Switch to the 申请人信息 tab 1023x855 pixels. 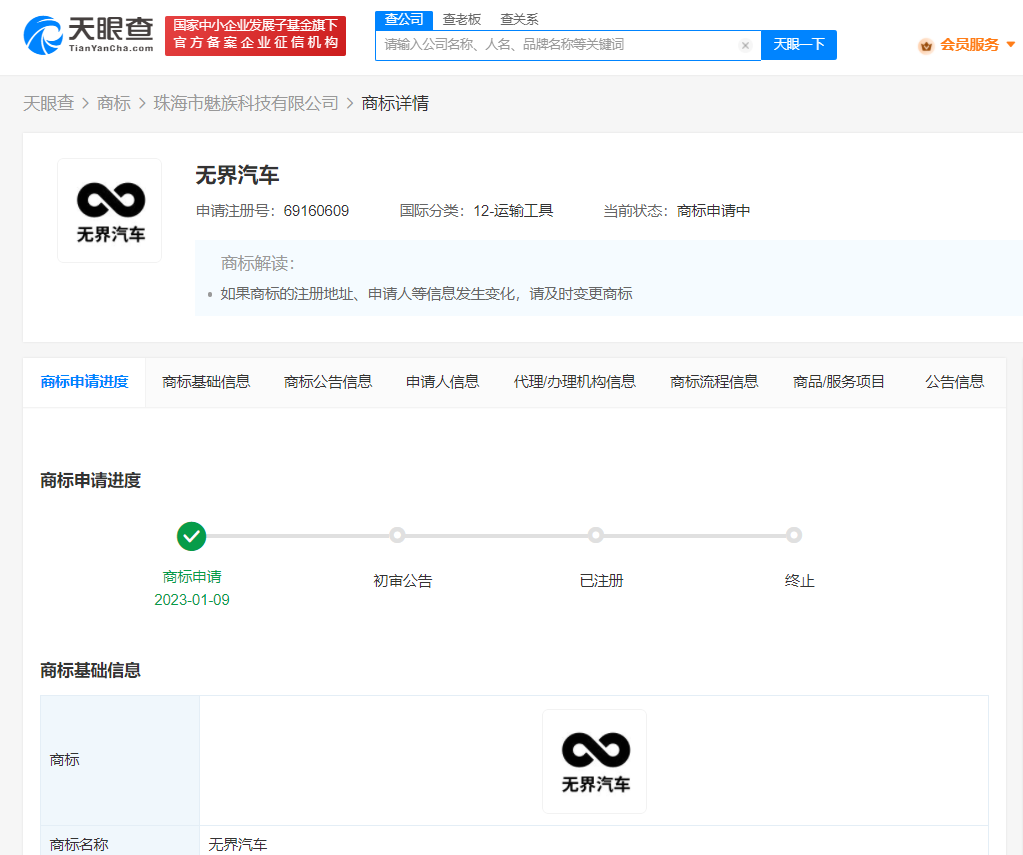(x=442, y=381)
